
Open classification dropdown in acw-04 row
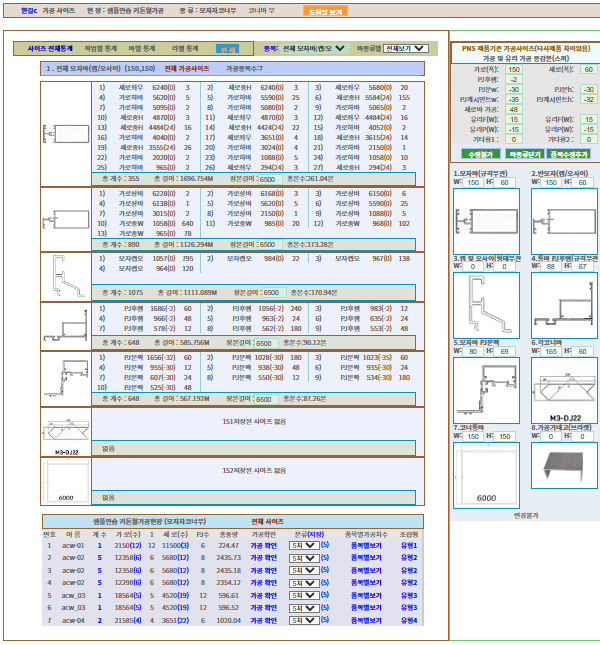304,620
